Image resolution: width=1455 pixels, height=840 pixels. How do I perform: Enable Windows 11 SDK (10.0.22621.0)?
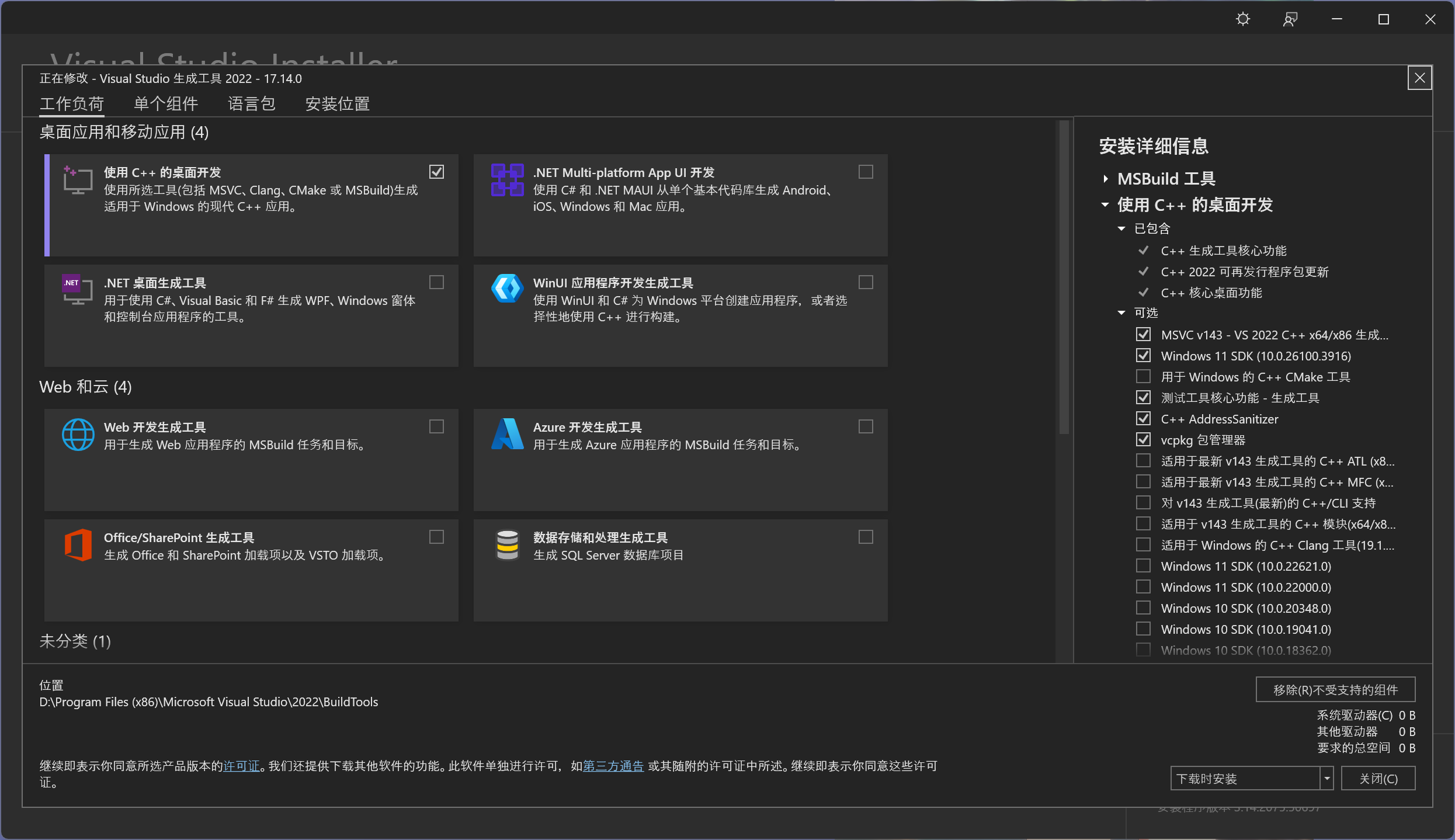1143,565
